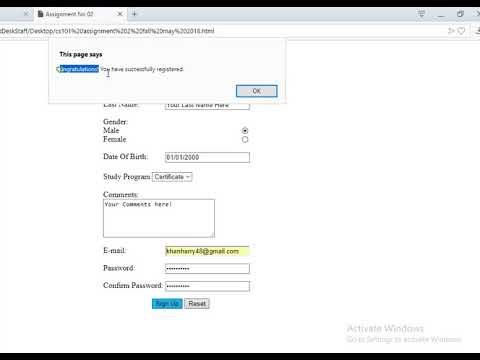Click the 'Date Of Birth:' label
Viewport: 480px width, 360px height.
125,157
